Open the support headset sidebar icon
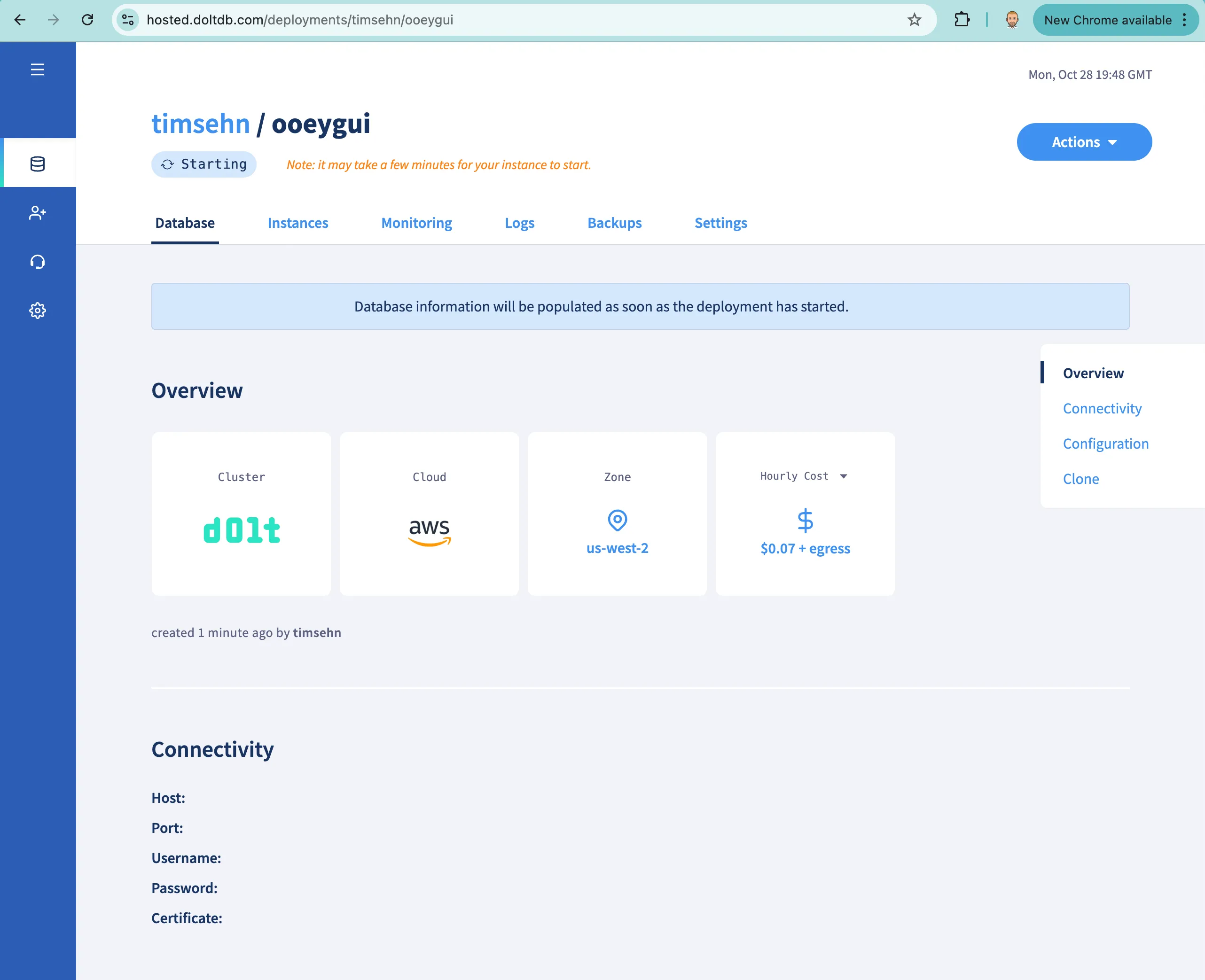 pyautogui.click(x=37, y=261)
